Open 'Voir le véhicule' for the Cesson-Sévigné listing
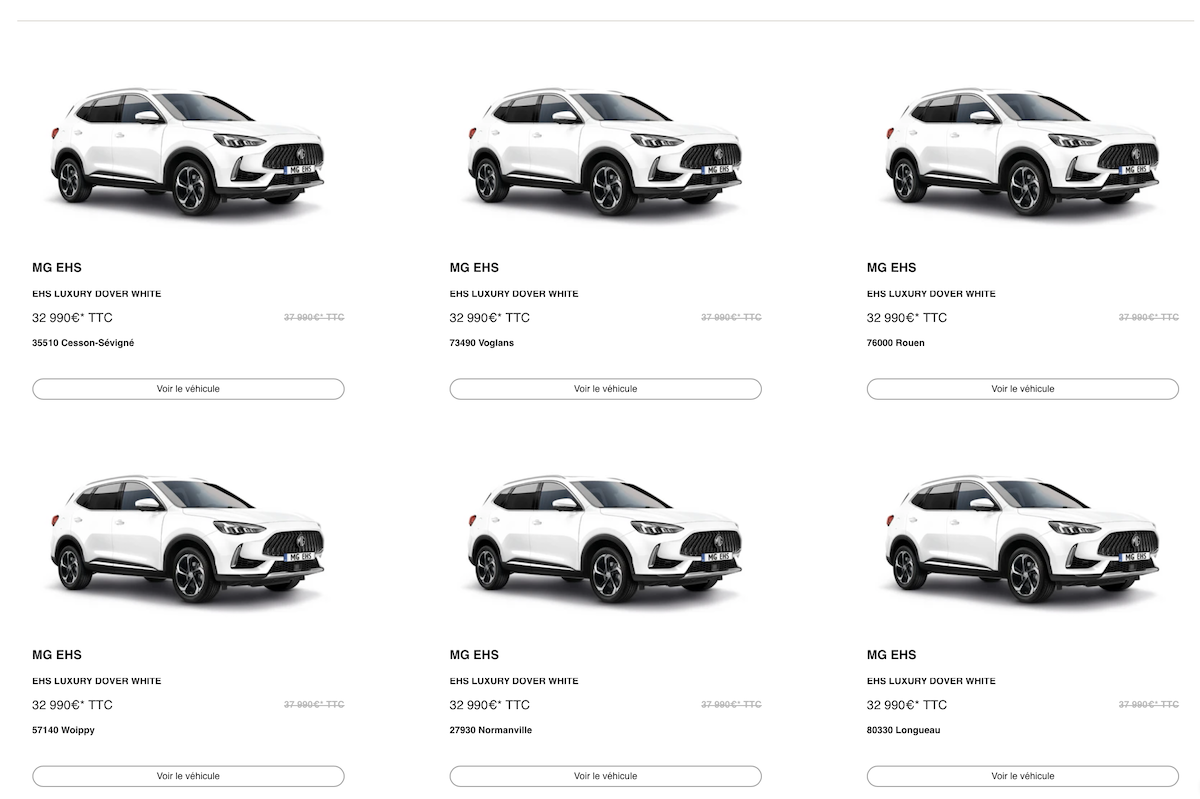1200x799 pixels. click(188, 389)
